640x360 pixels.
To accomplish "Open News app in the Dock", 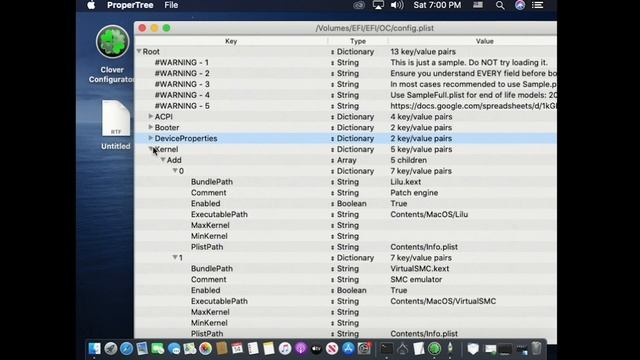I will point(332,349).
